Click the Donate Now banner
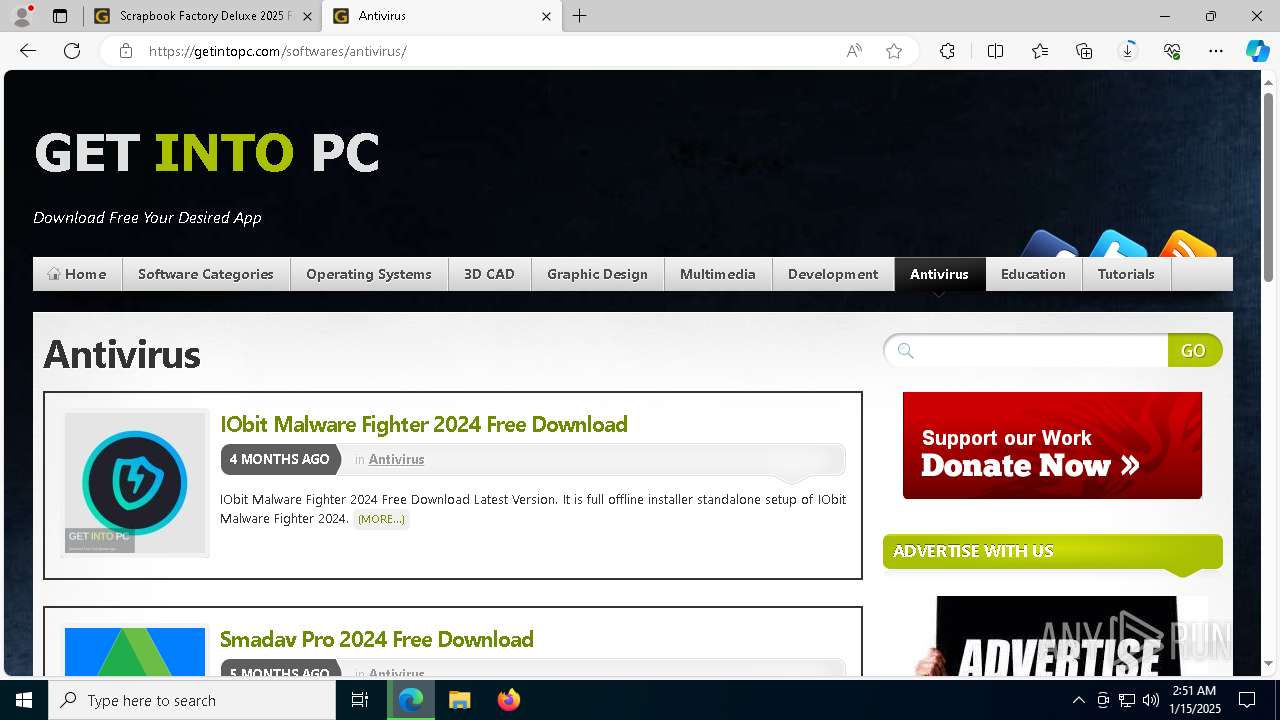The image size is (1280, 720). [x=1052, y=445]
